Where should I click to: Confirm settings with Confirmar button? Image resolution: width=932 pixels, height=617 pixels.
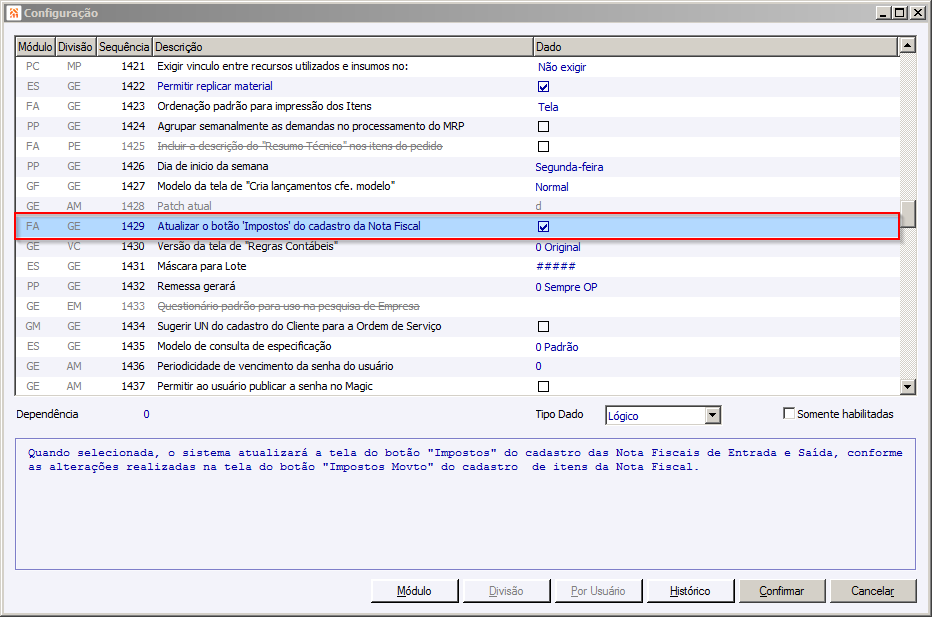tap(782, 591)
